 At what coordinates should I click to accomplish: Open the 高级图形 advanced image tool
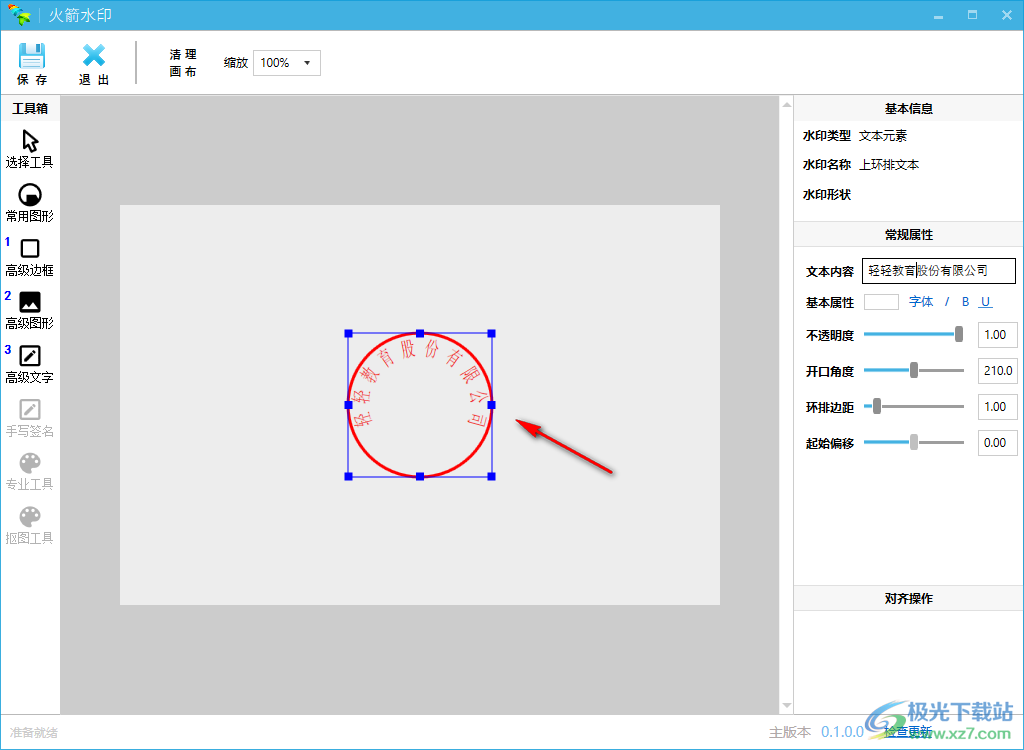pyautogui.click(x=30, y=302)
